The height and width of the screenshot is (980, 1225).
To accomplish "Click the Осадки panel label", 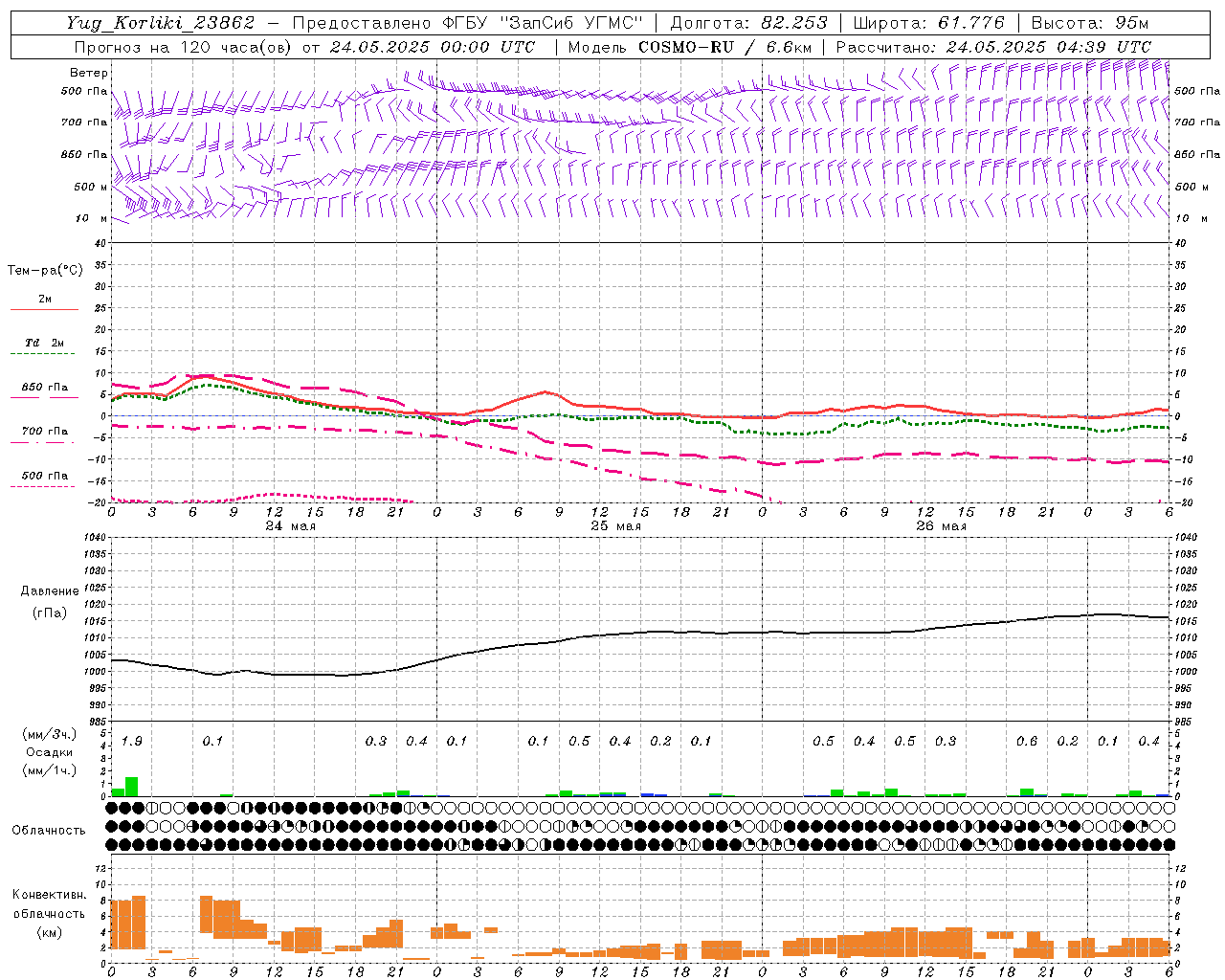I will pos(50,752).
